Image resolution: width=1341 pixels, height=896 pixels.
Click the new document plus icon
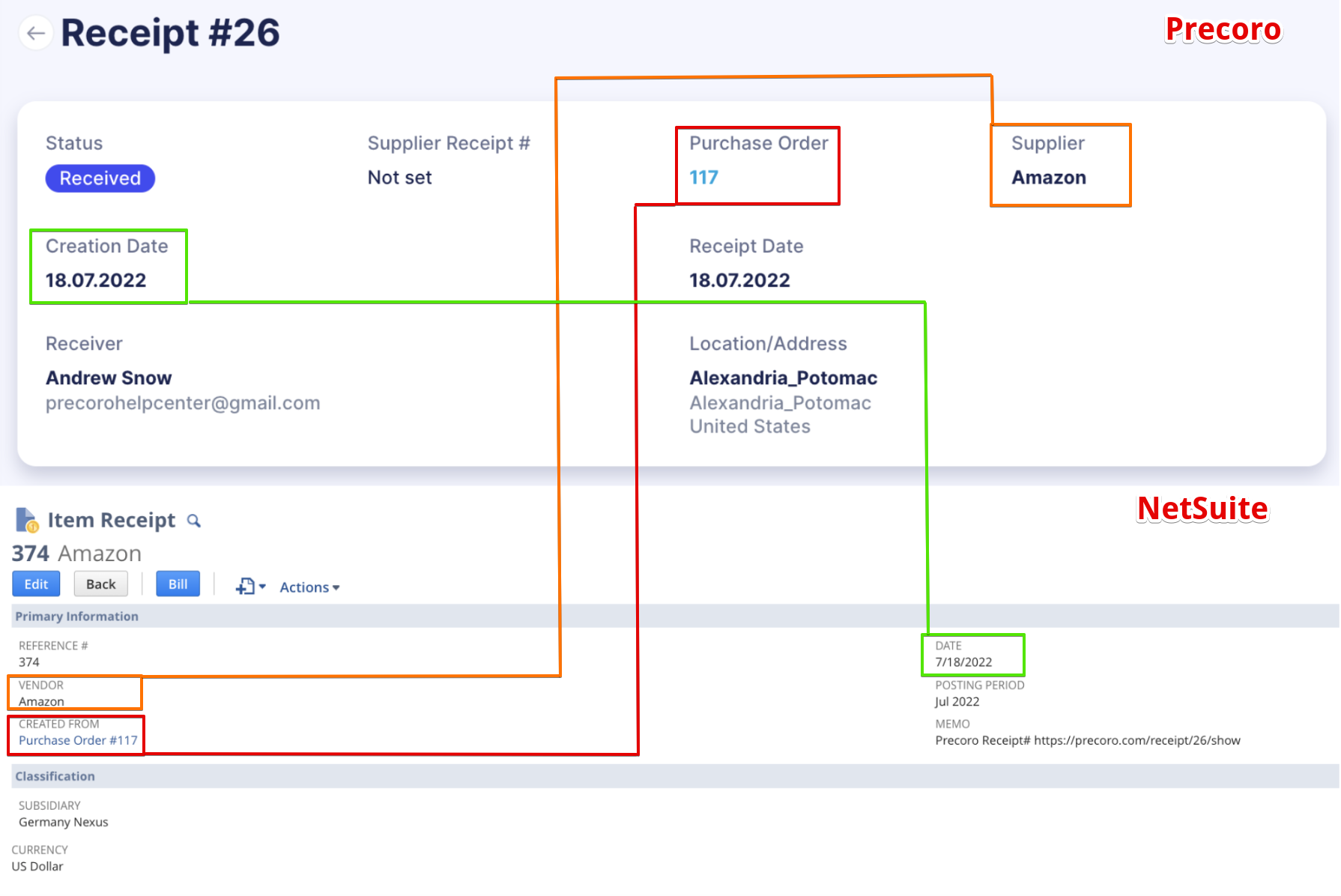245,587
